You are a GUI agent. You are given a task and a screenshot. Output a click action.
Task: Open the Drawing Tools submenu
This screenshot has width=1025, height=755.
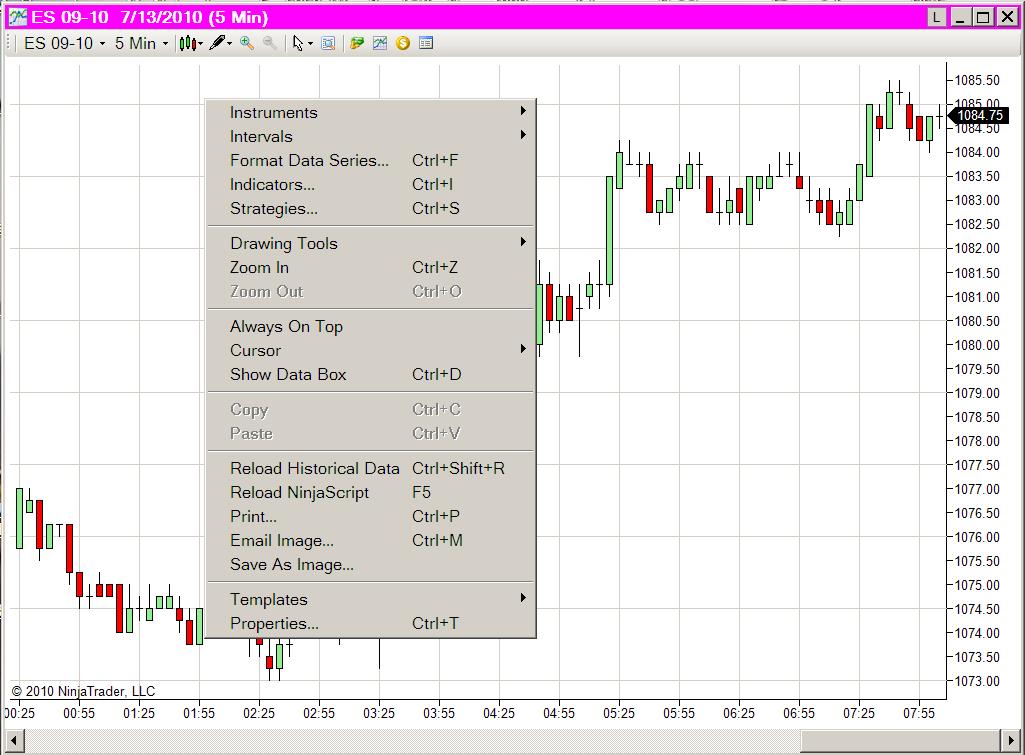click(371, 243)
